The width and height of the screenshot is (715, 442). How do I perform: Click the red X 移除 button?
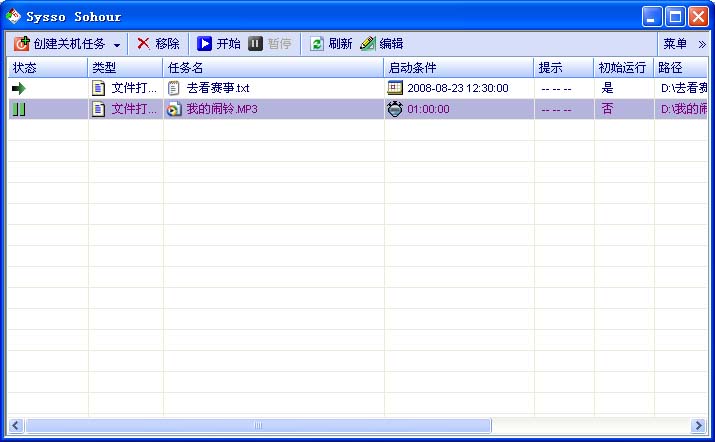(158, 44)
